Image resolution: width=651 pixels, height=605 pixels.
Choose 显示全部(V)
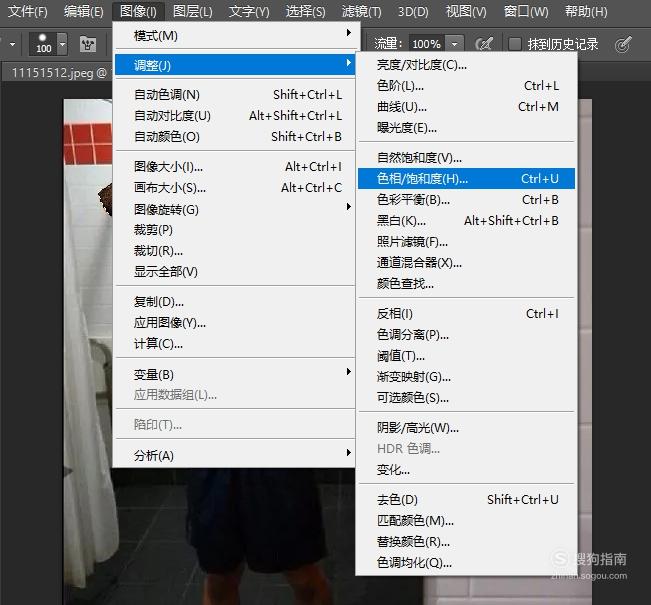tap(235, 272)
